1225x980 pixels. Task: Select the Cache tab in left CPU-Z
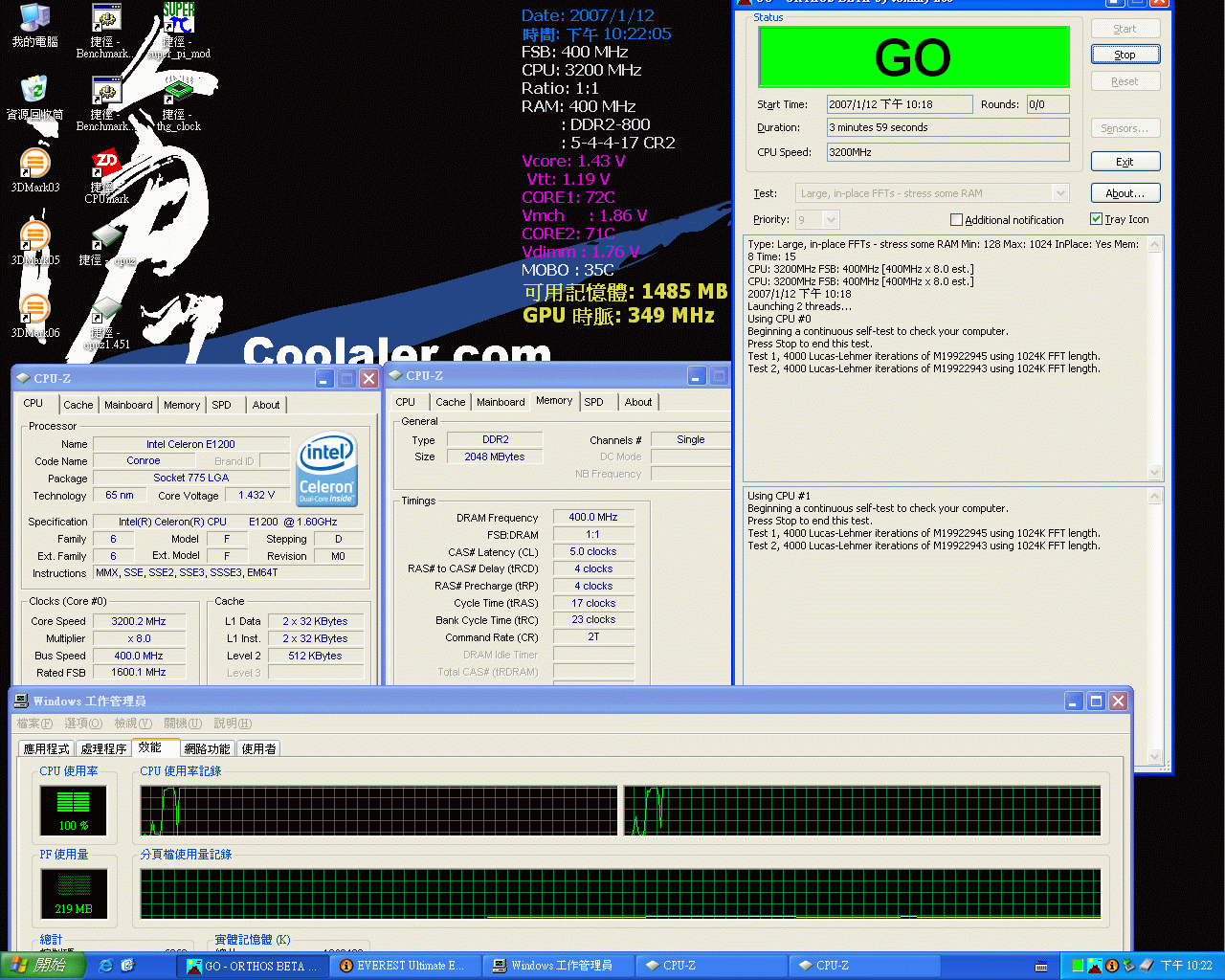click(x=78, y=405)
